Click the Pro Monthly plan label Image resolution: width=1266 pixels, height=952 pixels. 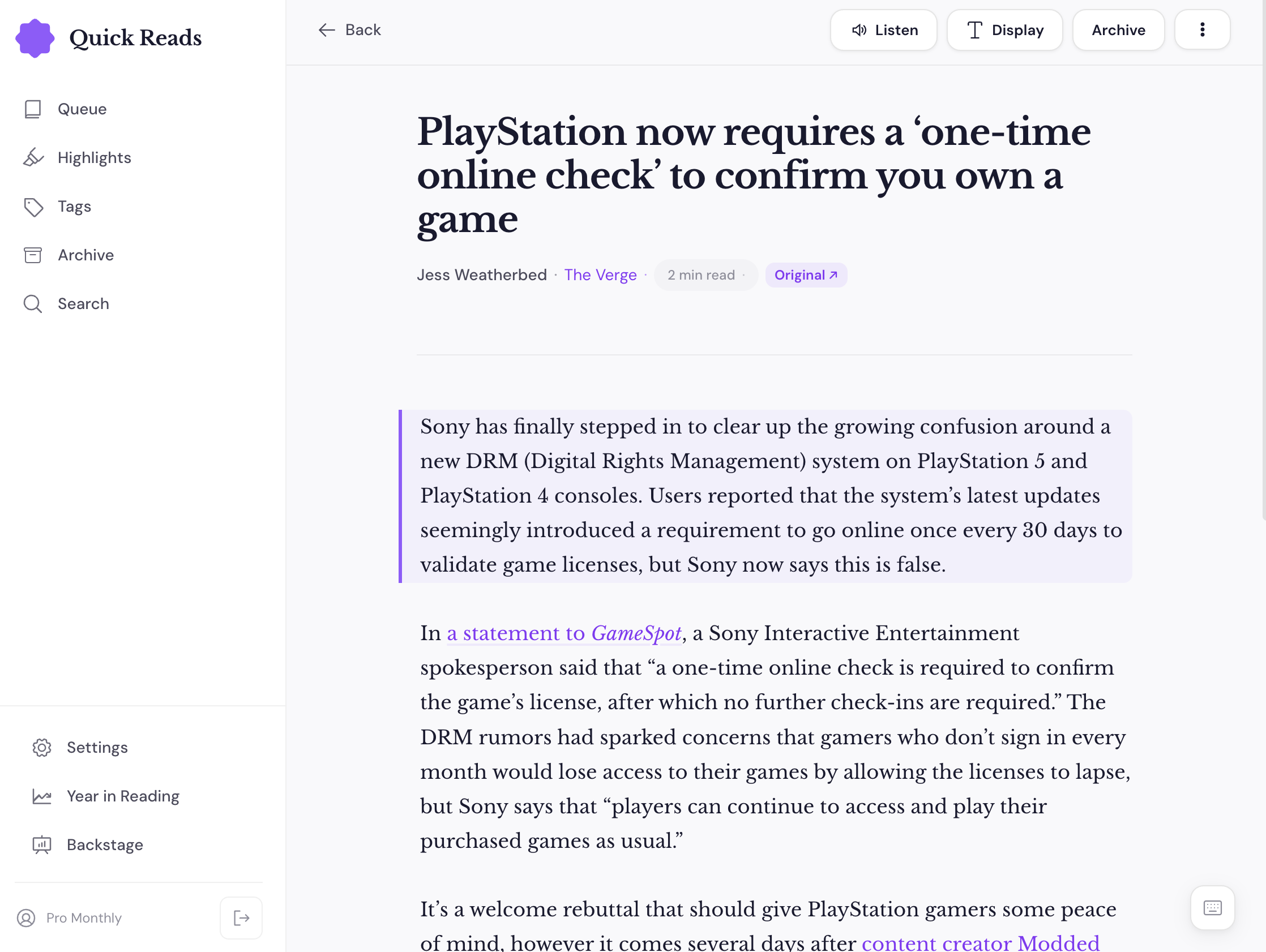pyautogui.click(x=84, y=917)
